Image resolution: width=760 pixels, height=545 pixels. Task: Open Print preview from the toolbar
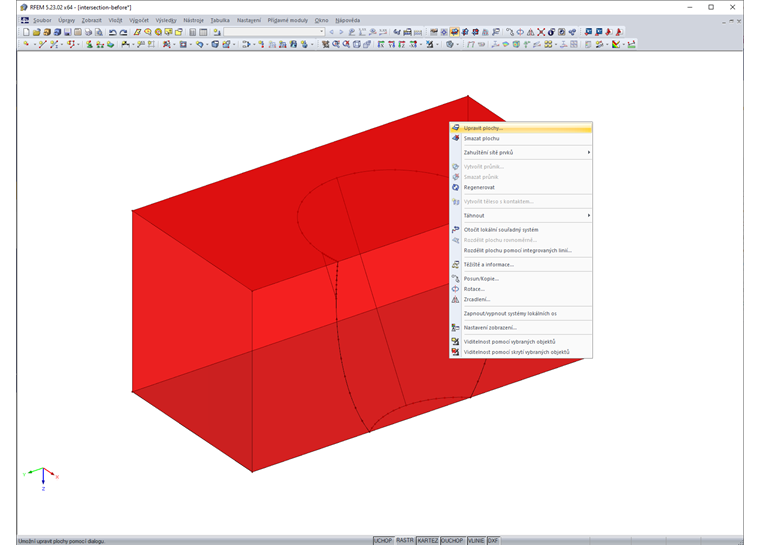tap(99, 32)
